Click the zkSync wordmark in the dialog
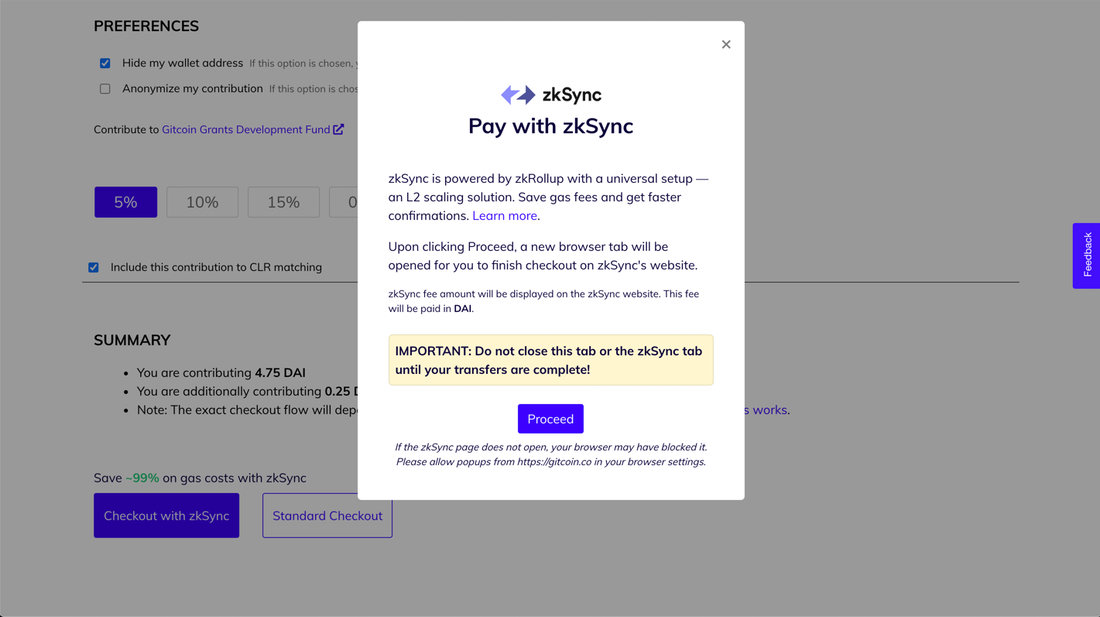This screenshot has height=617, width=1100. pos(572,95)
